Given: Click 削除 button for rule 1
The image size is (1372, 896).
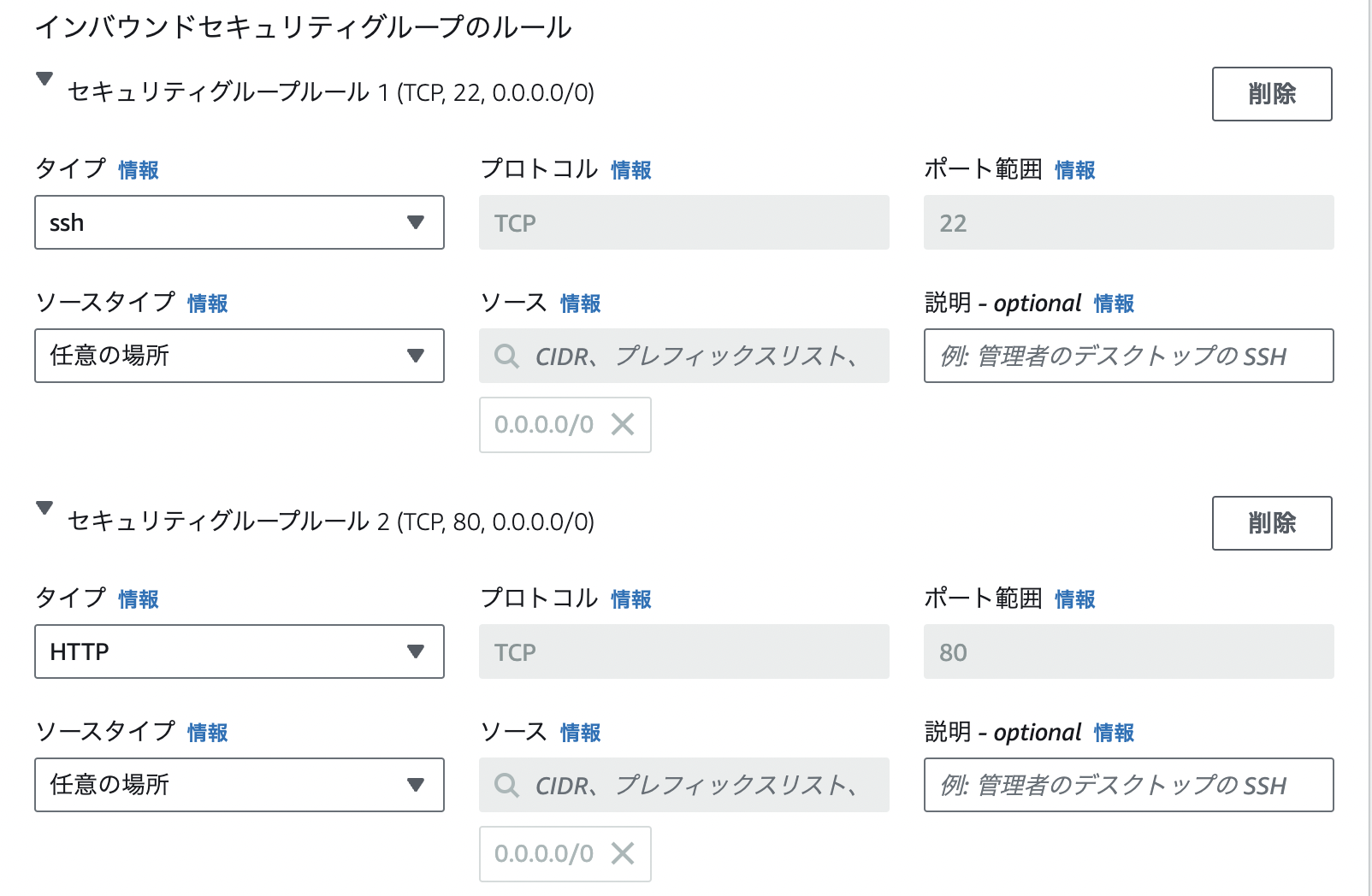Looking at the screenshot, I should point(1272,94).
